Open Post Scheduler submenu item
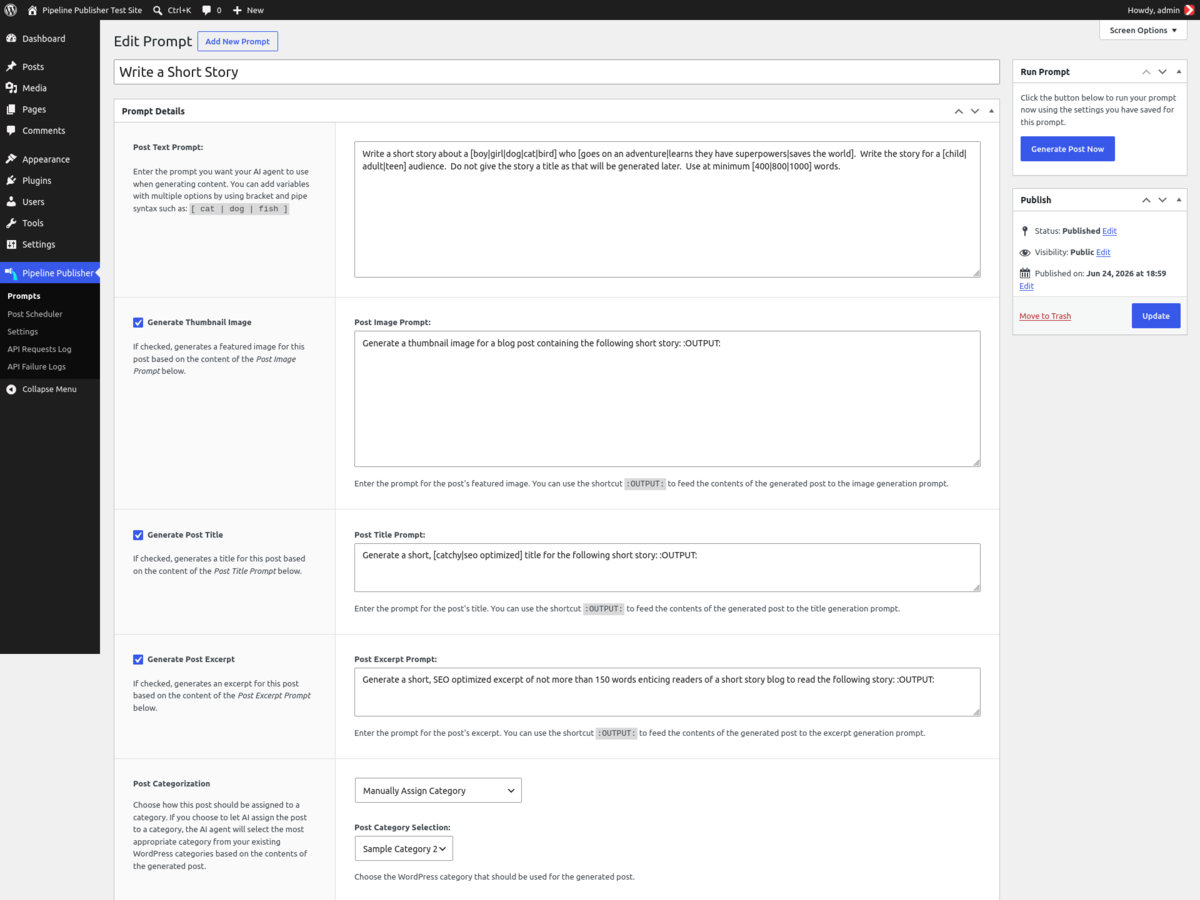Image resolution: width=1200 pixels, height=900 pixels. pyautogui.click(x=35, y=314)
